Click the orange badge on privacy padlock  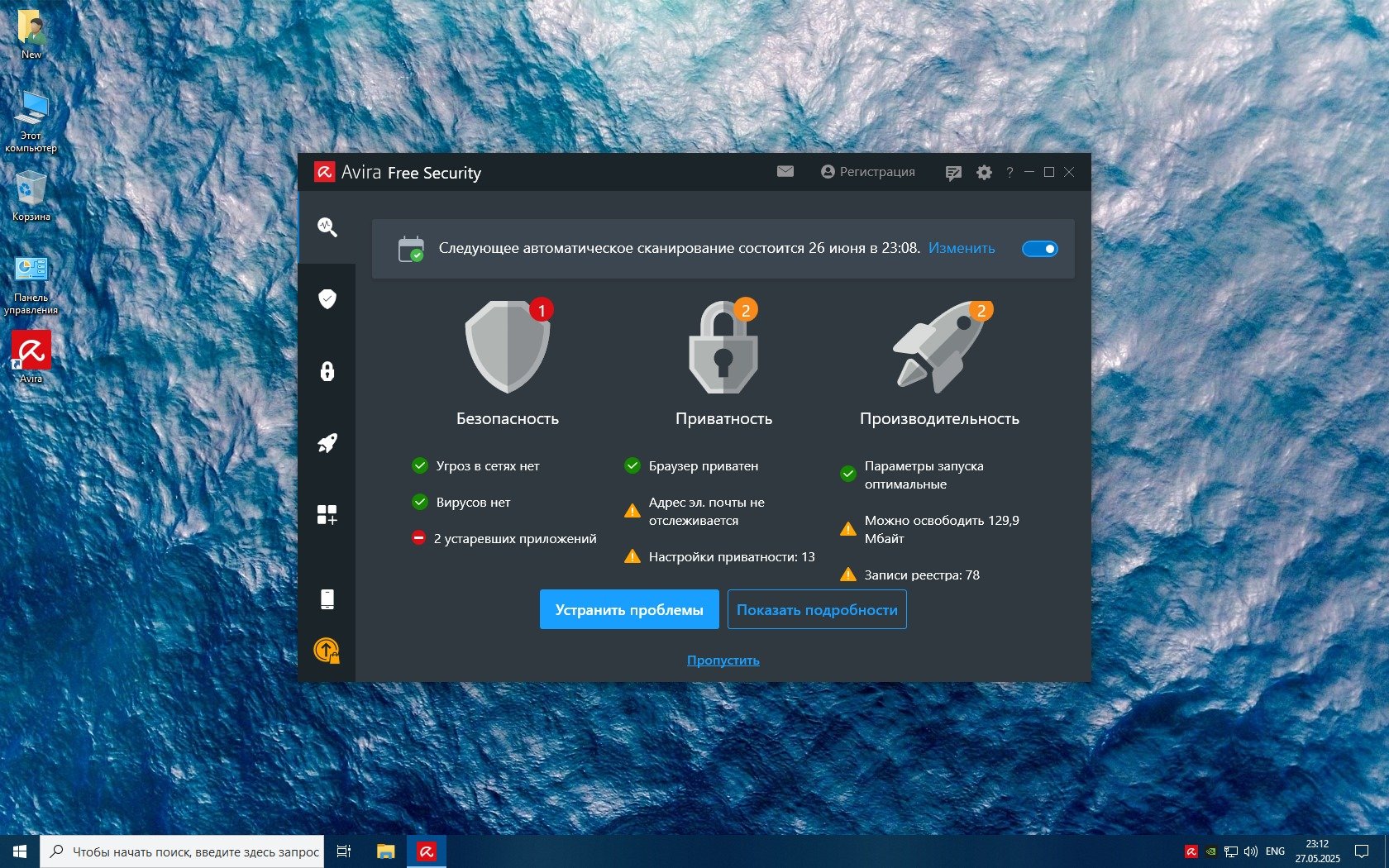746,310
